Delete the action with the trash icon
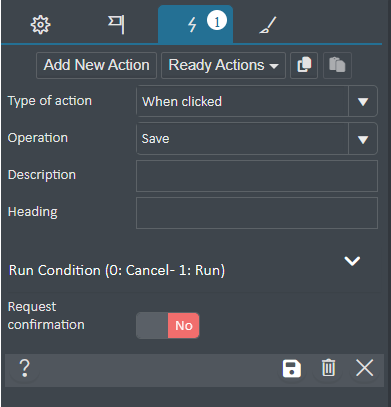 tap(328, 368)
